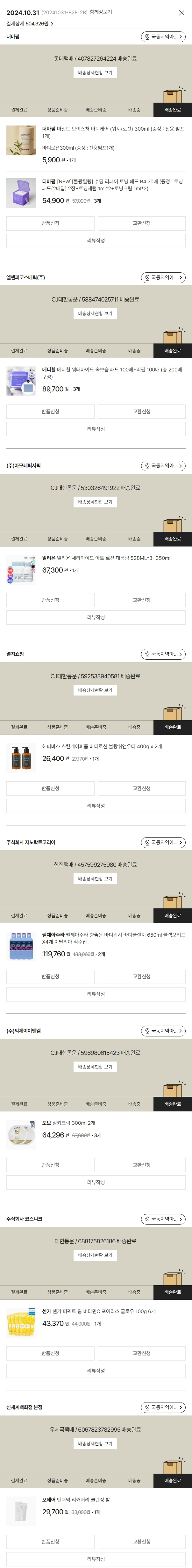This screenshot has width=192, height=1568.
Task: Open location chevron for 신세계백화점 본점
Action: pyautogui.click(x=181, y=1407)
